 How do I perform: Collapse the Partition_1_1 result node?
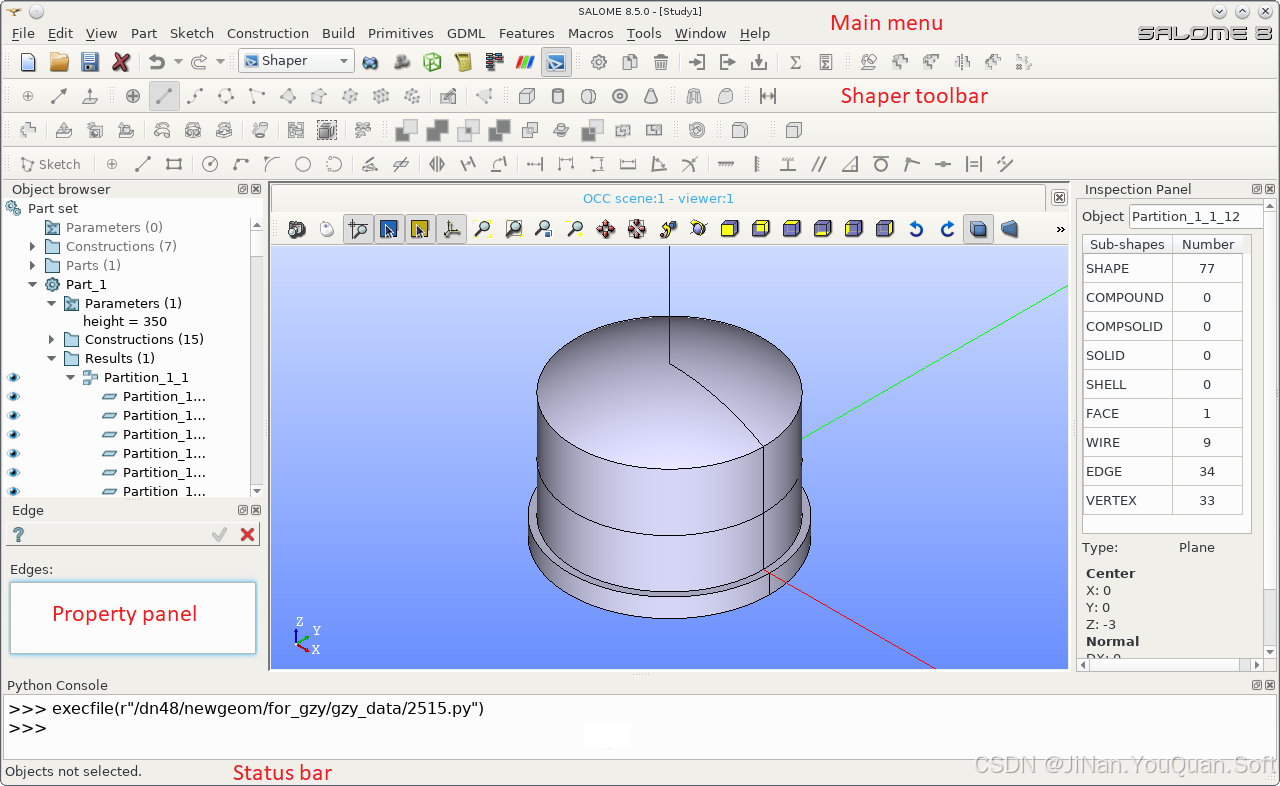pyautogui.click(x=70, y=377)
